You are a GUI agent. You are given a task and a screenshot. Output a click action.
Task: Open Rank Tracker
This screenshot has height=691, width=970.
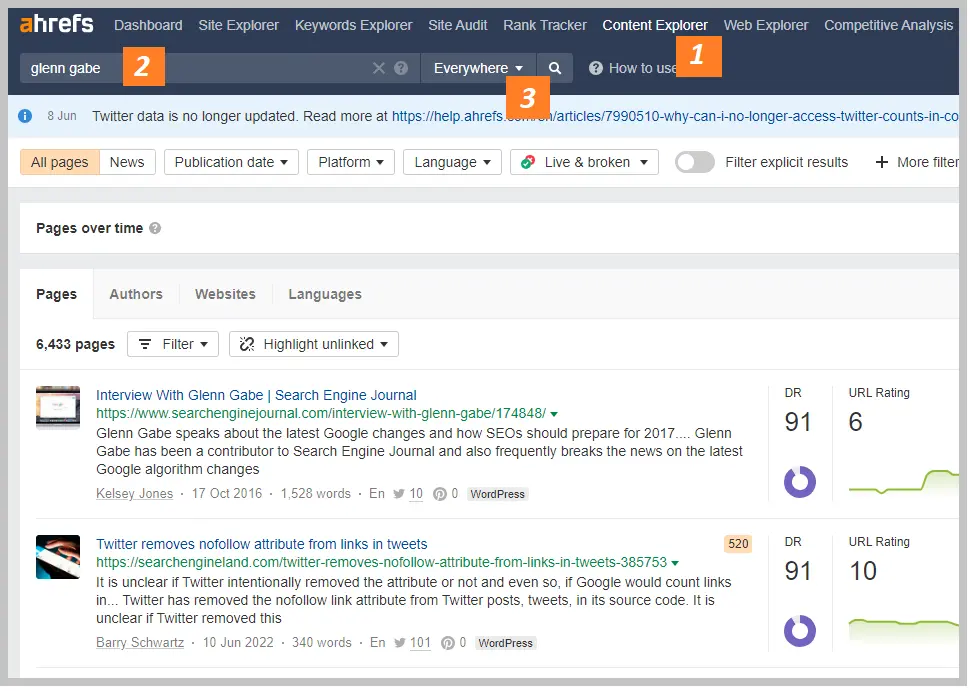coord(545,25)
